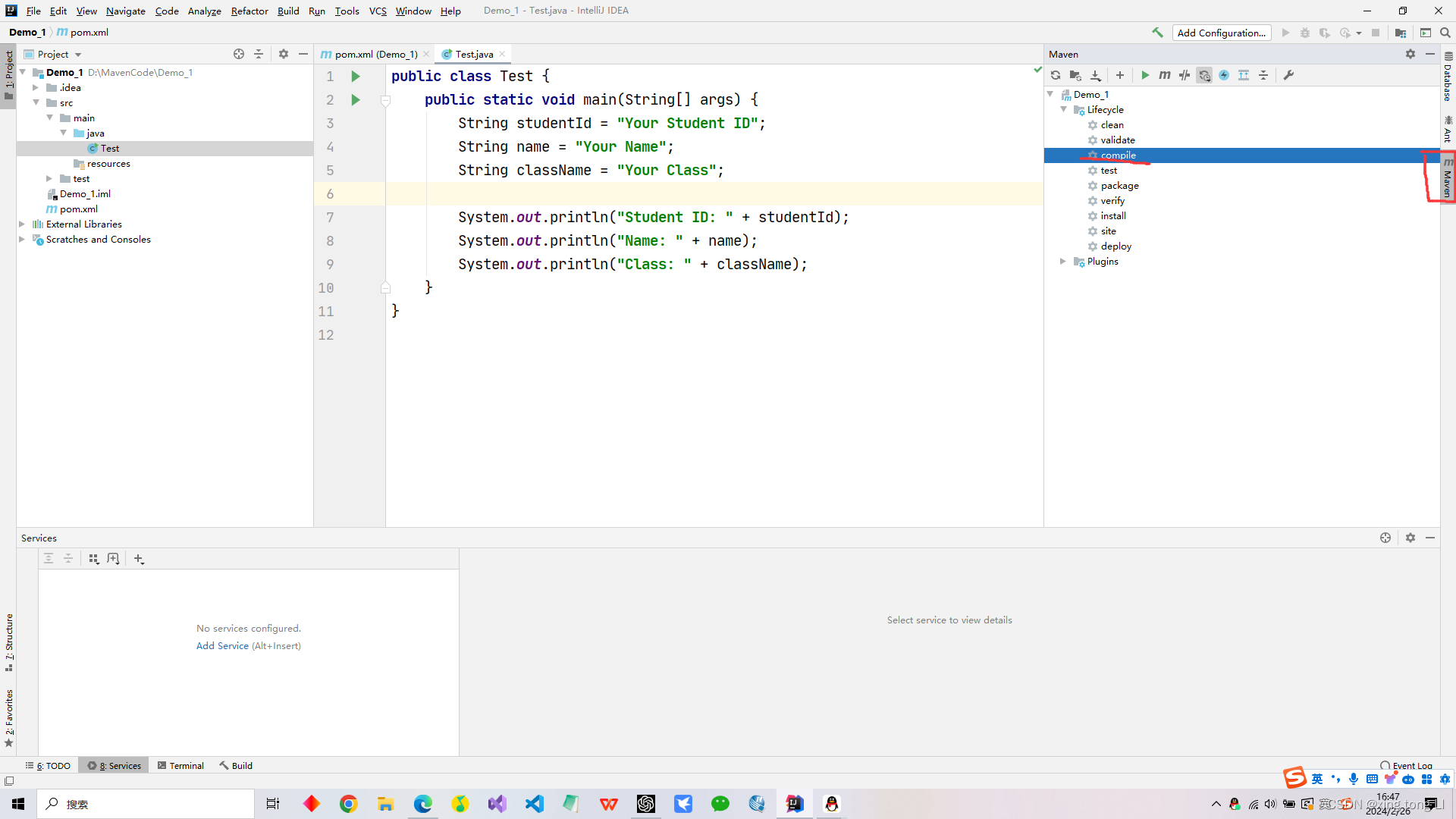Open Maven panel gear options
The image size is (1456, 819).
1410,54
